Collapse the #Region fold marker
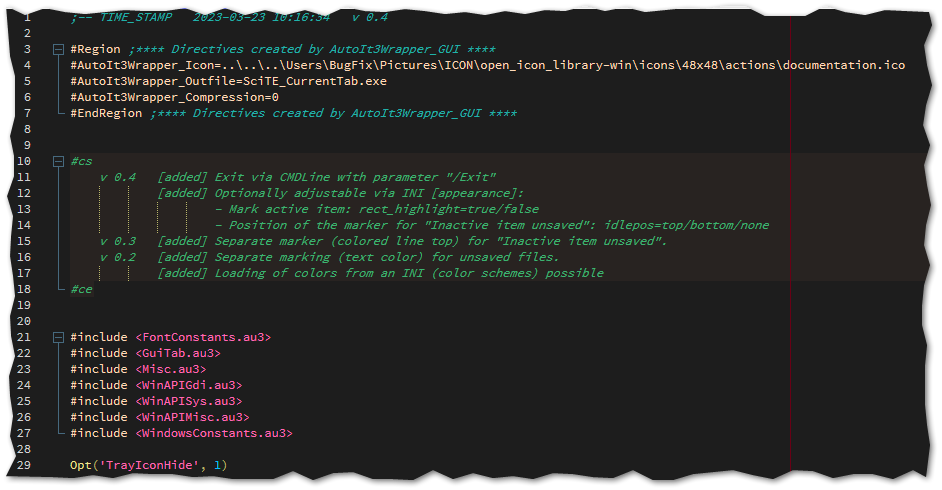Image resolution: width=942 pixels, height=490 pixels. pyautogui.click(x=57, y=49)
